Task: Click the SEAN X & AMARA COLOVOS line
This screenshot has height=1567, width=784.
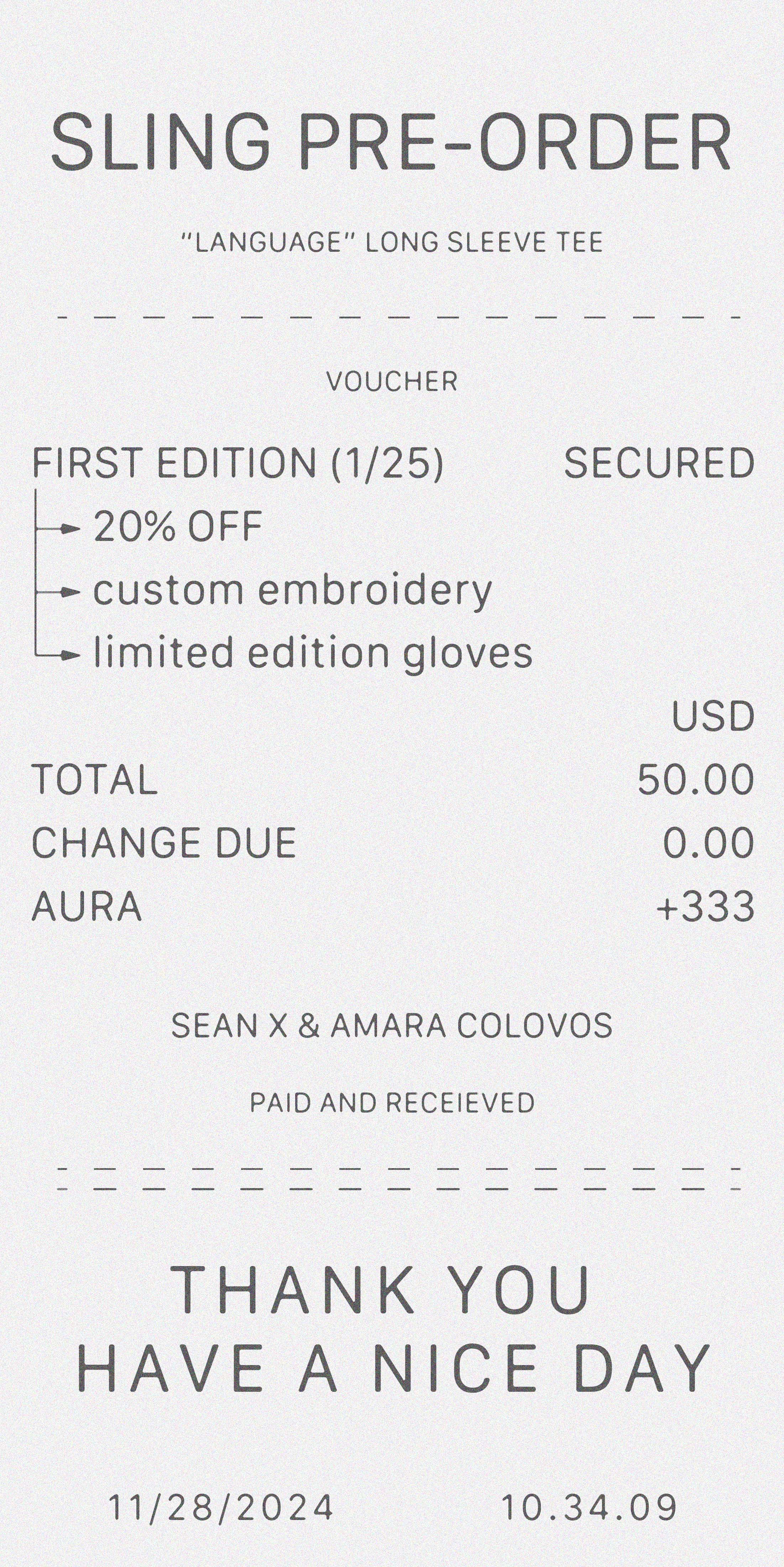Action: (x=392, y=1026)
